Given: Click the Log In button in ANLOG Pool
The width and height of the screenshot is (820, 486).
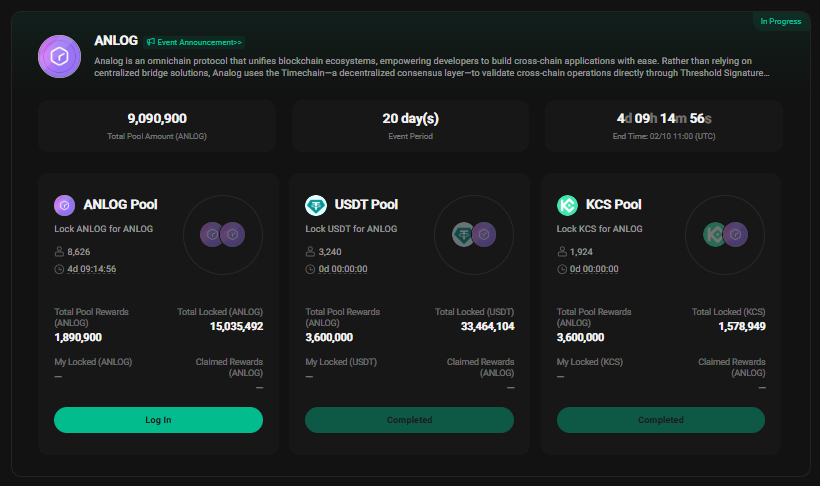Looking at the screenshot, I should 158,420.
